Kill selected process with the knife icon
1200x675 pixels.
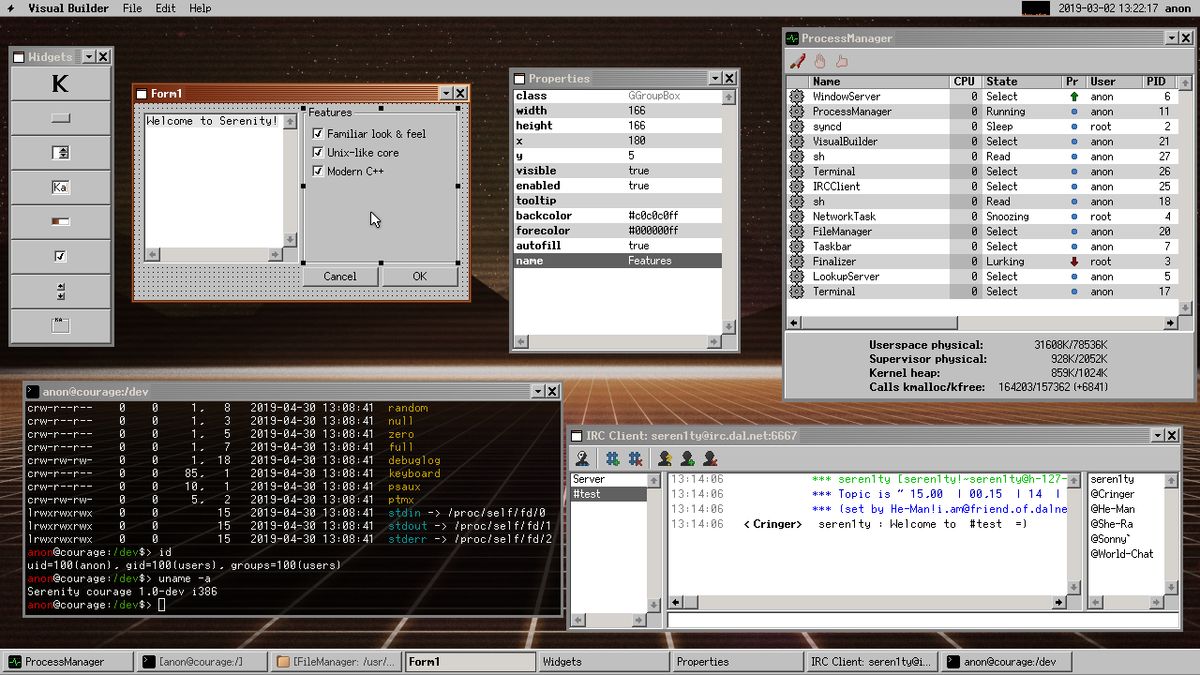pyautogui.click(x=797, y=58)
